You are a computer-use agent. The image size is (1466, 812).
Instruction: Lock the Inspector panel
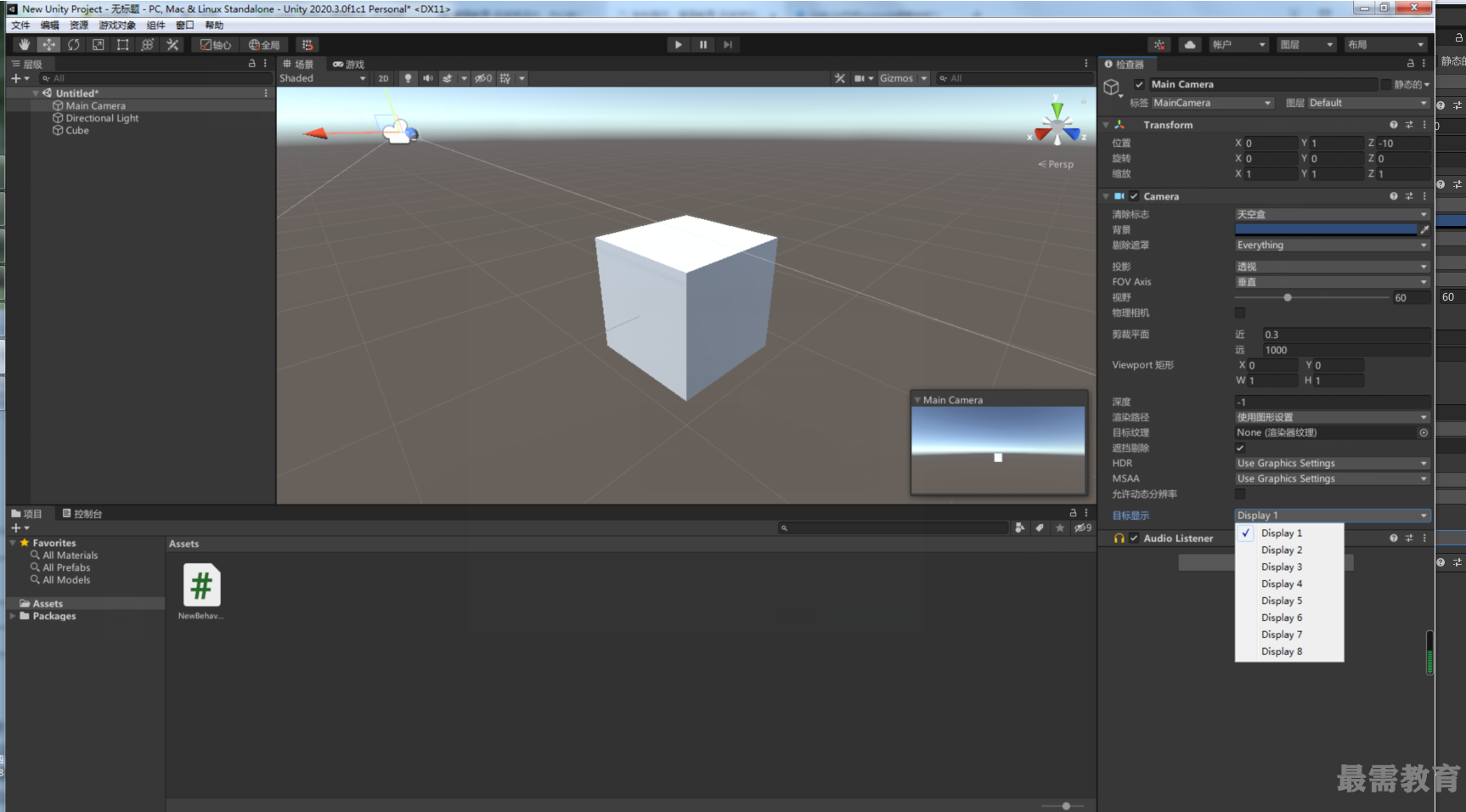(1411, 64)
